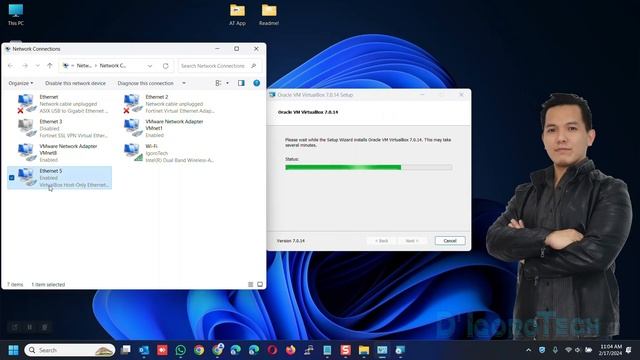Click the VirtualBox installation progress bar
Viewport: 640px width, 360px height.
pyautogui.click(x=369, y=167)
